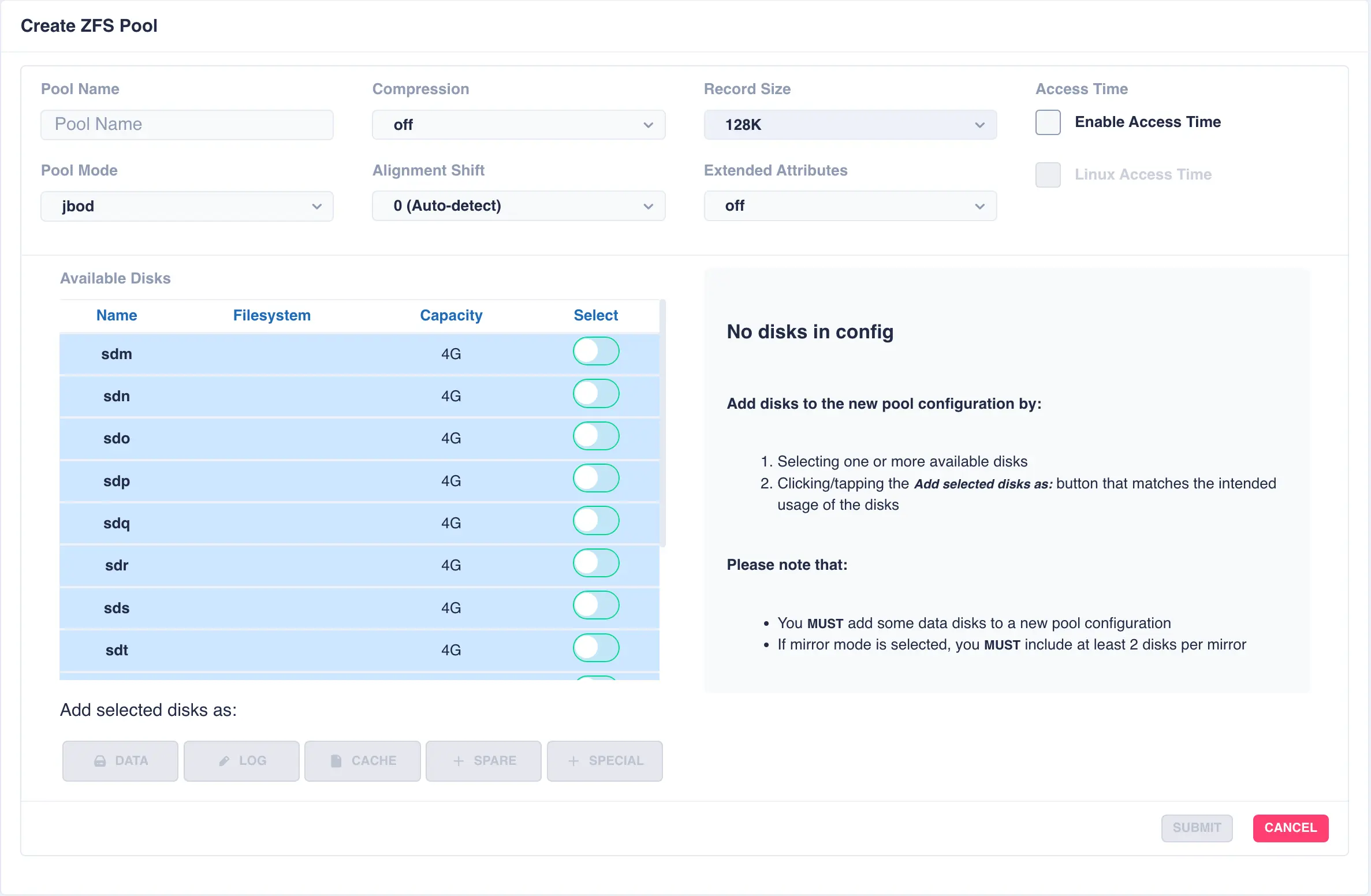Open the Alignment Shift dropdown
The height and width of the screenshot is (896, 1371).
pyautogui.click(x=518, y=206)
